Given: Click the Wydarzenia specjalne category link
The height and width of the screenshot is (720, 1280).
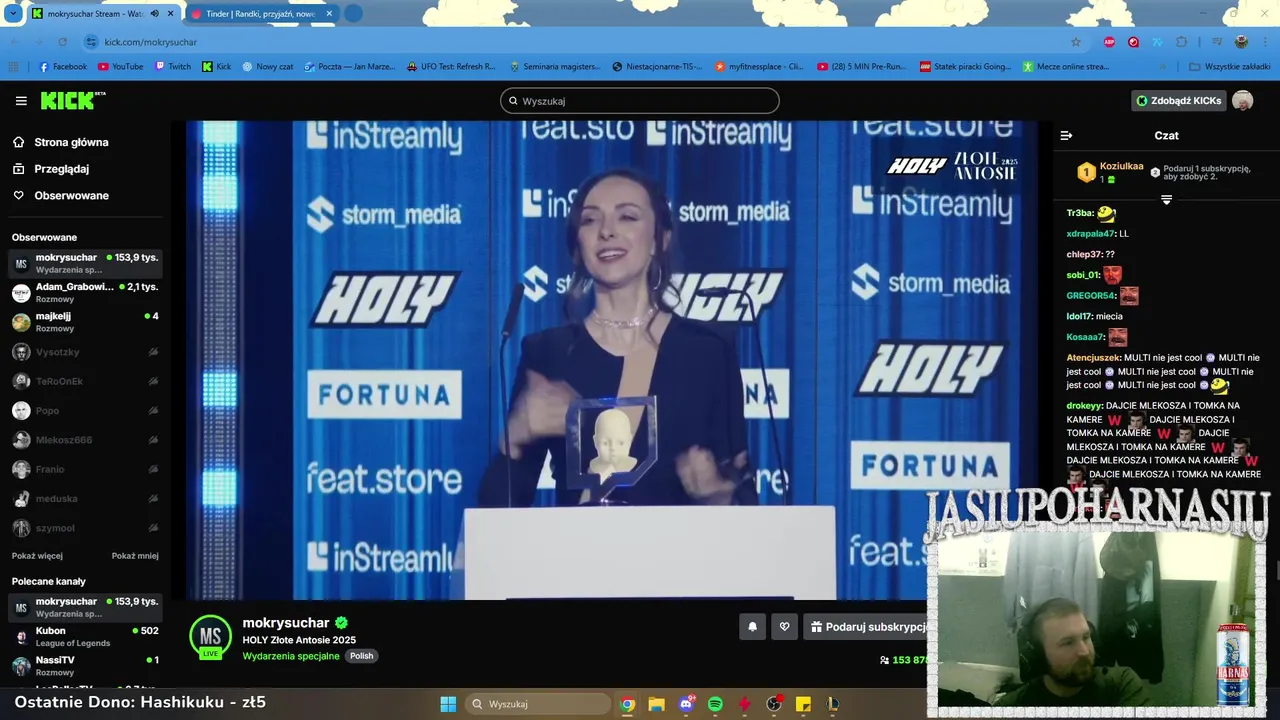Looking at the screenshot, I should tap(291, 656).
